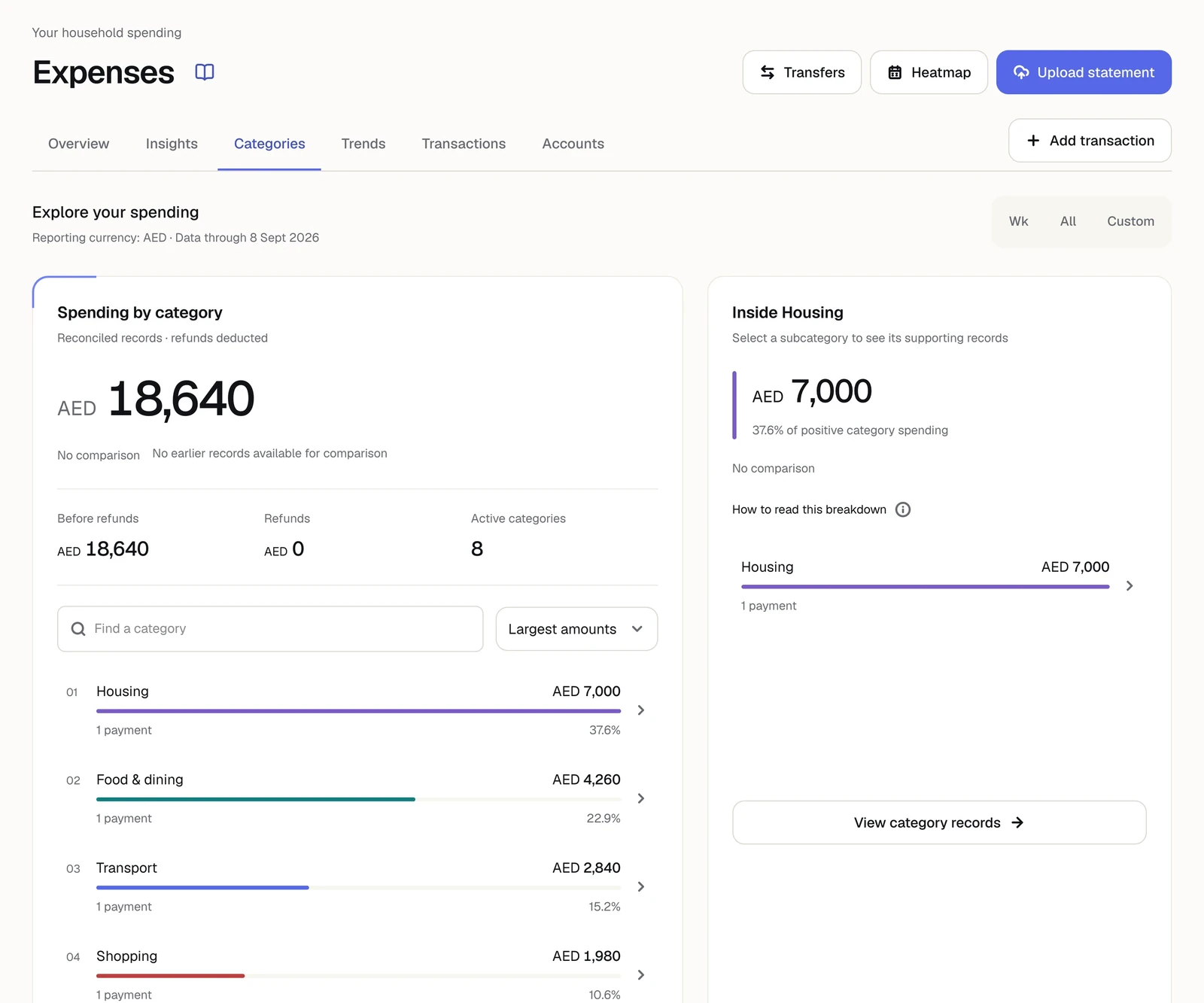Click the blue Transport progress bar
The width and height of the screenshot is (1204, 1003).
[202, 888]
